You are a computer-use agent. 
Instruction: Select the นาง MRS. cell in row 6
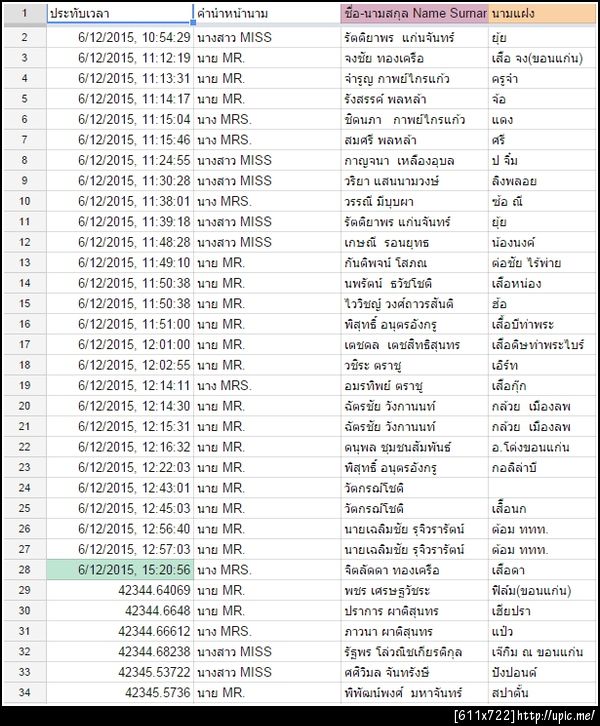pos(267,119)
